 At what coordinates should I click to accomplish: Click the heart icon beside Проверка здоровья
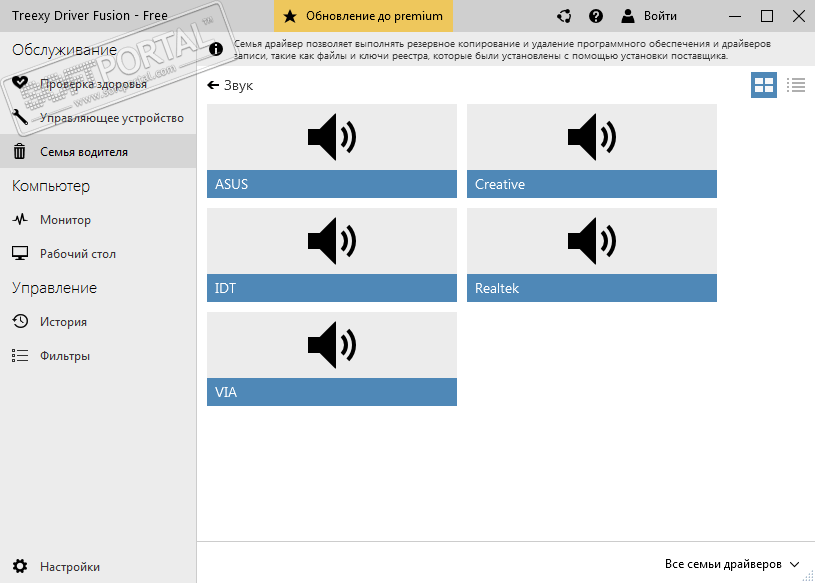[x=20, y=83]
